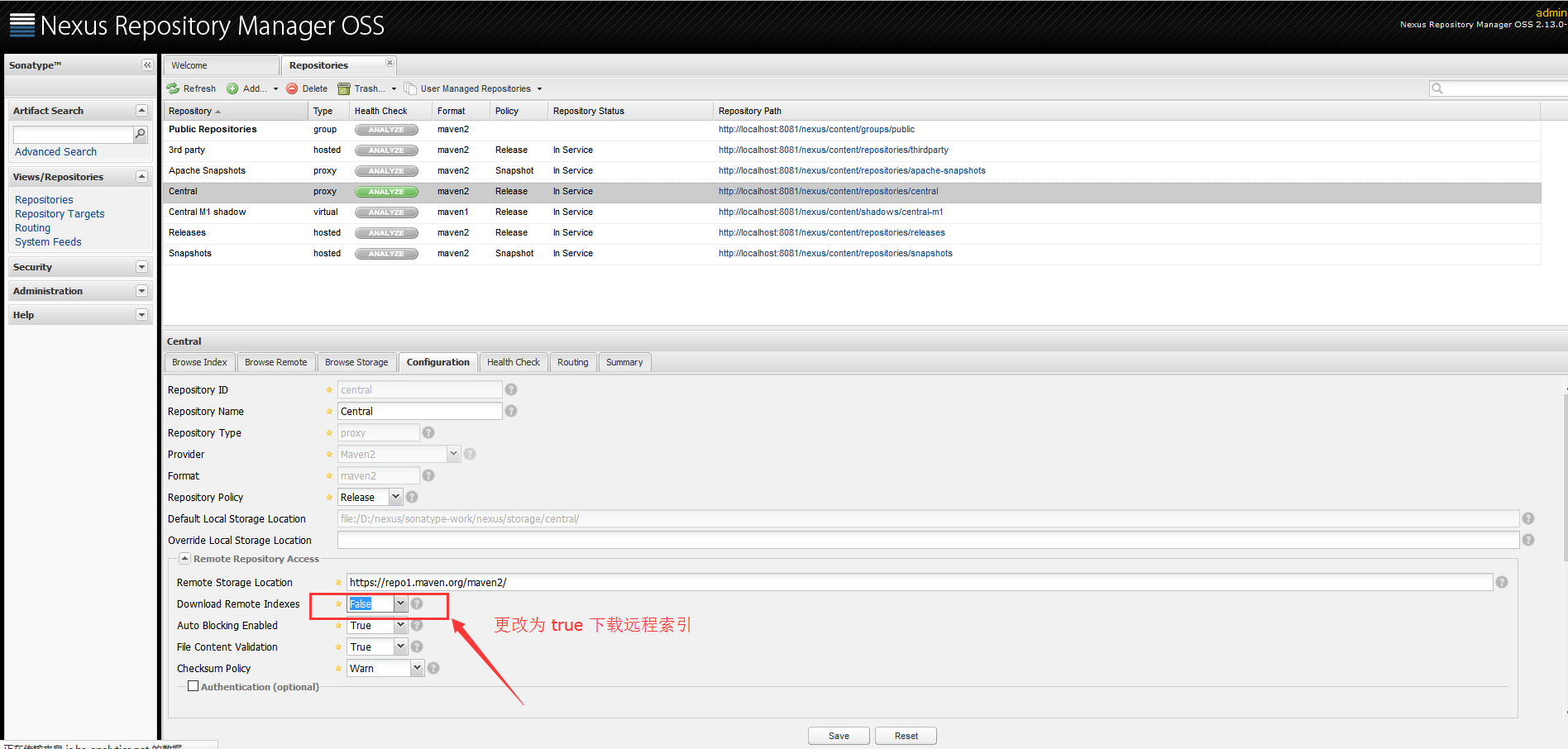This screenshot has height=749, width=1568.
Task: Collapse the Remote Repository Access section
Action: point(185,559)
